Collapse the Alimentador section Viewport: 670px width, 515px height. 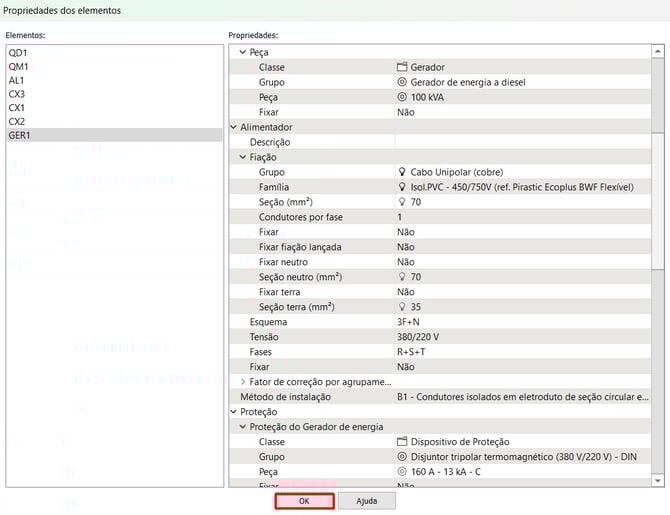pyautogui.click(x=233, y=127)
